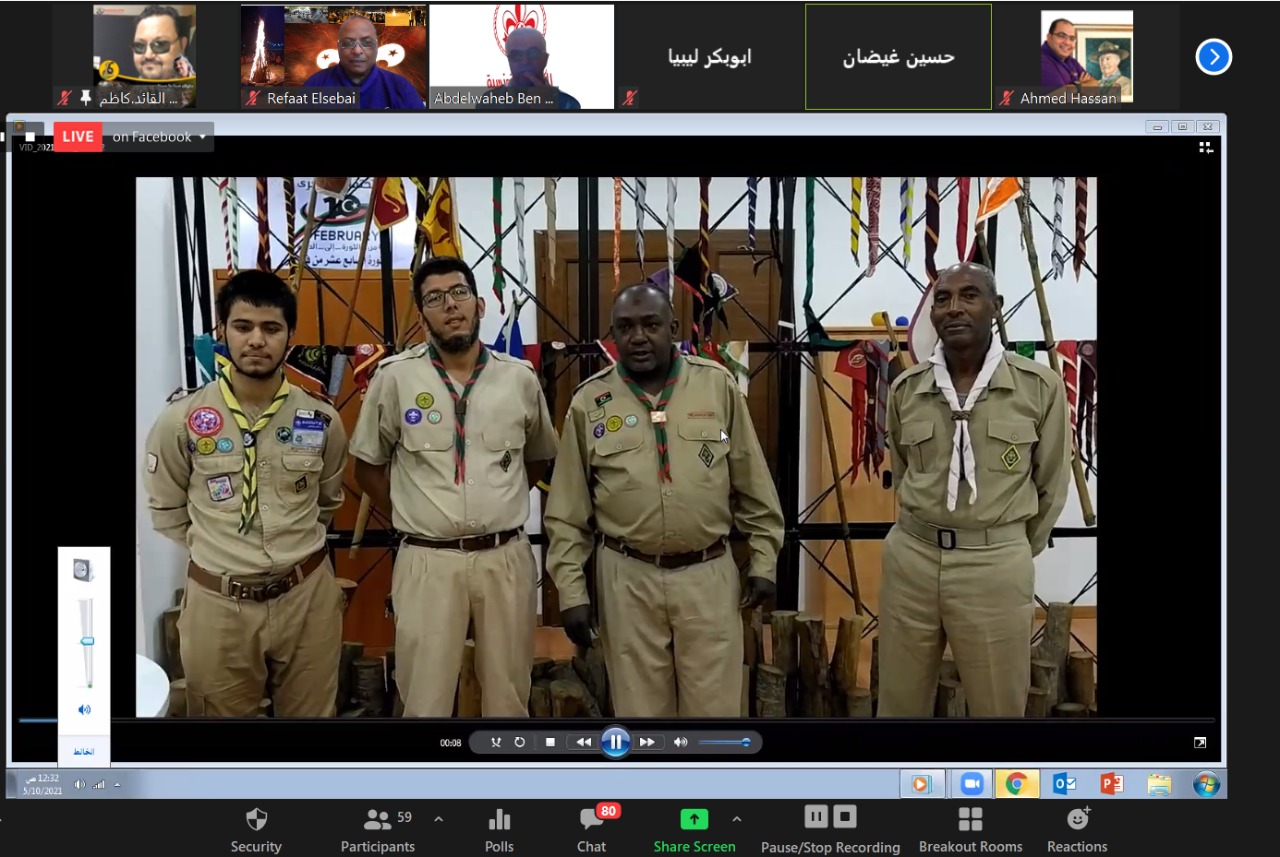This screenshot has height=857, width=1280.
Task: Click the green Share Screen icon
Action: 694,819
